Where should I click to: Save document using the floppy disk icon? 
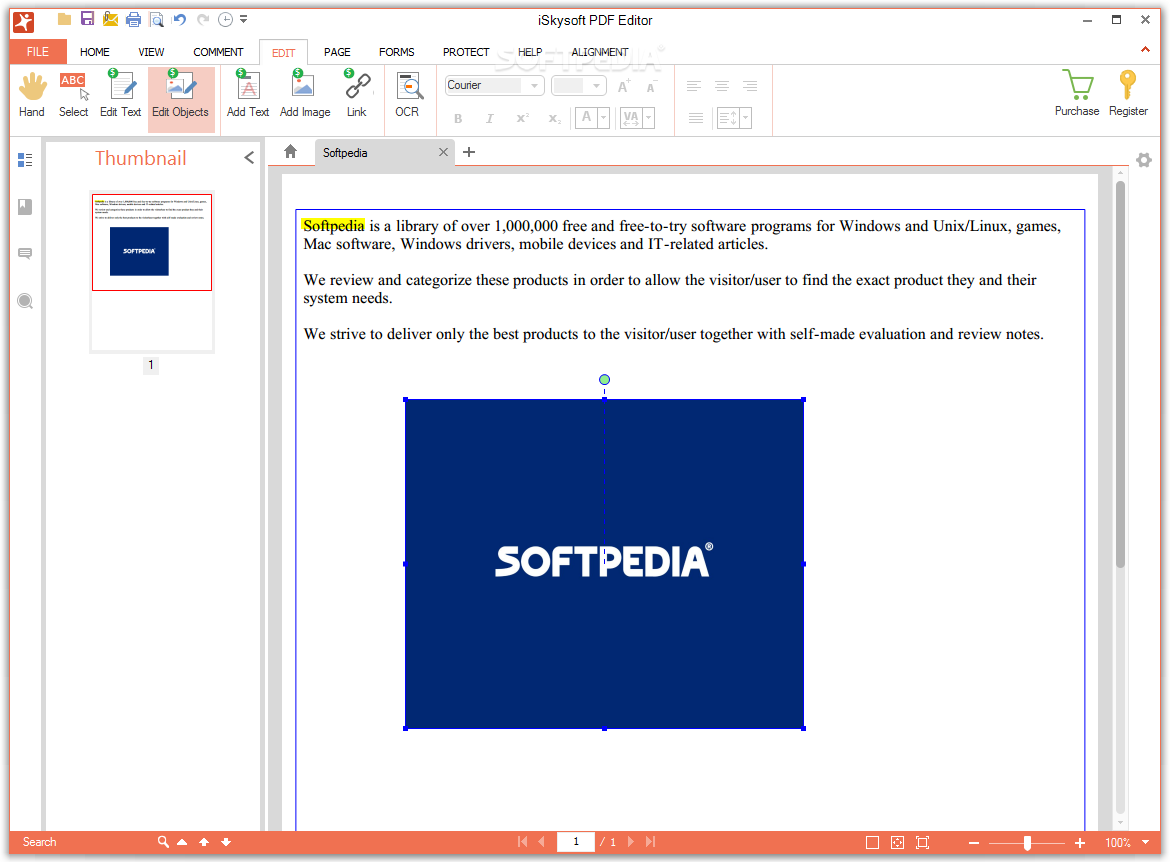pos(87,19)
